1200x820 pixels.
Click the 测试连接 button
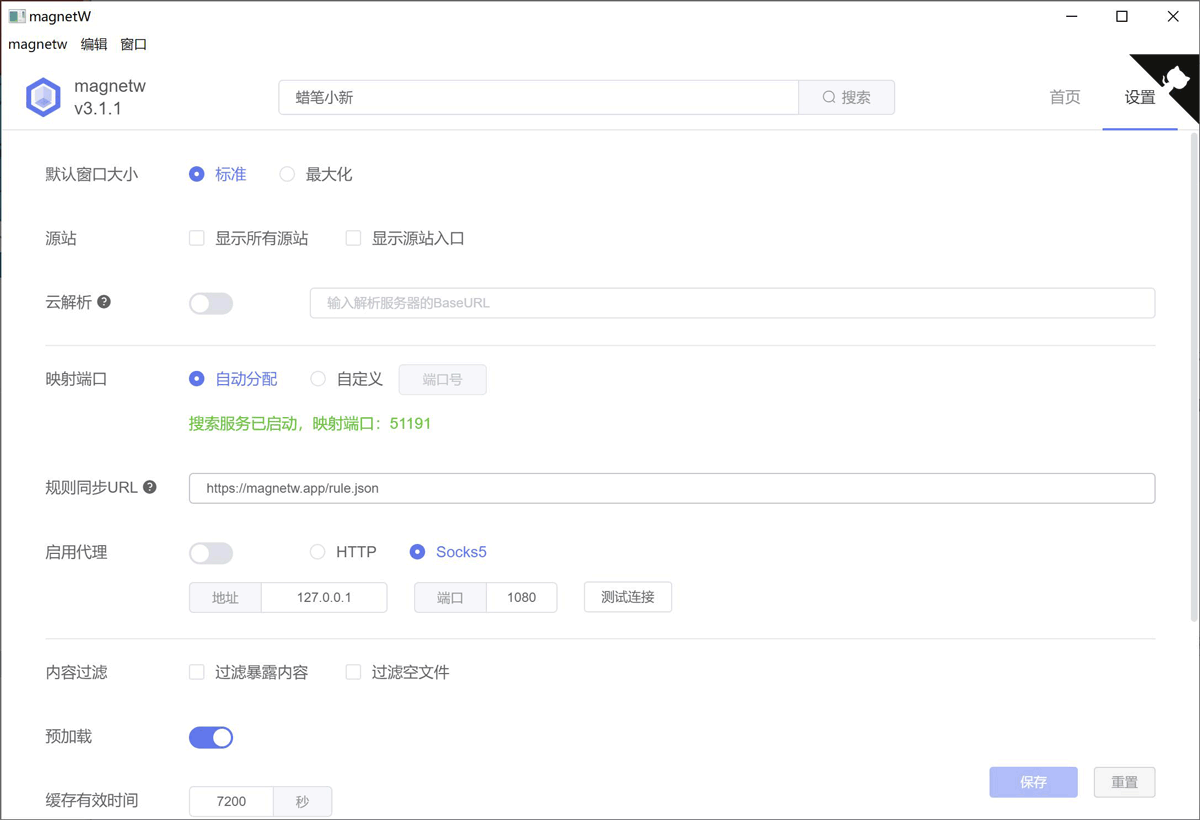628,597
